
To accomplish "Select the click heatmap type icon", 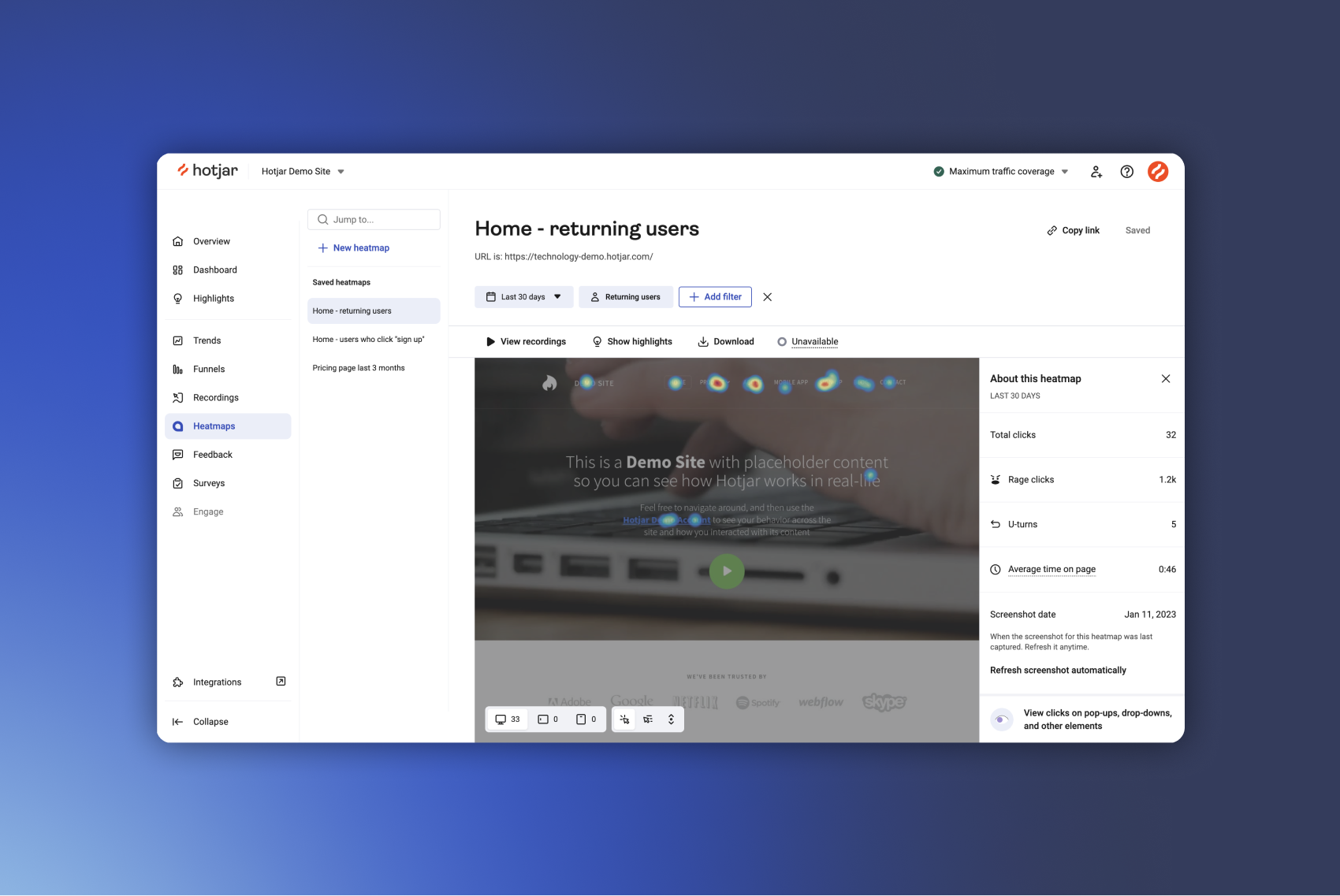I will tap(624, 719).
